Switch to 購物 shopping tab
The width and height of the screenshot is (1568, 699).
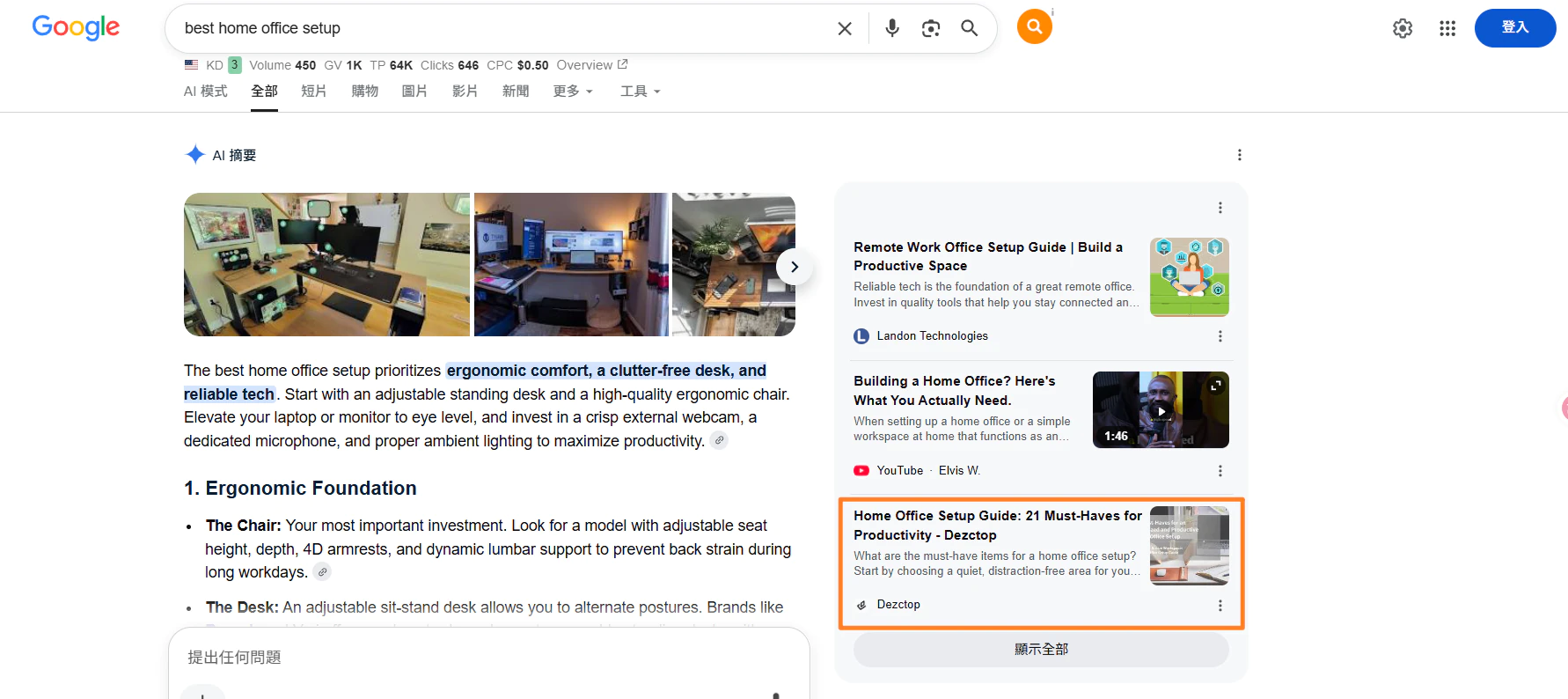point(364,92)
